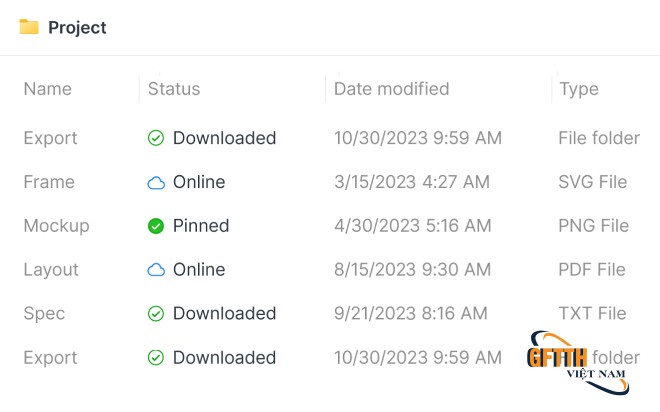Screen dimensions: 660x412
Task: Click the yellow Project folder icon
Action: pyautogui.click(x=29, y=27)
